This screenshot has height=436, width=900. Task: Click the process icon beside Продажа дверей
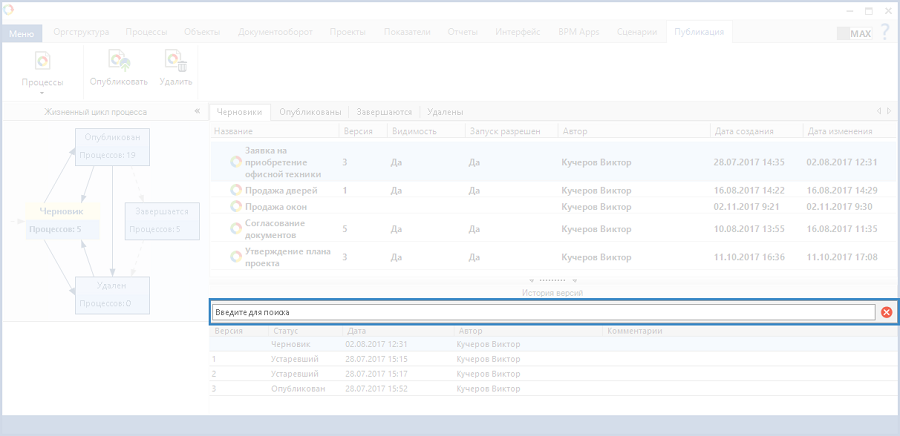click(x=236, y=190)
